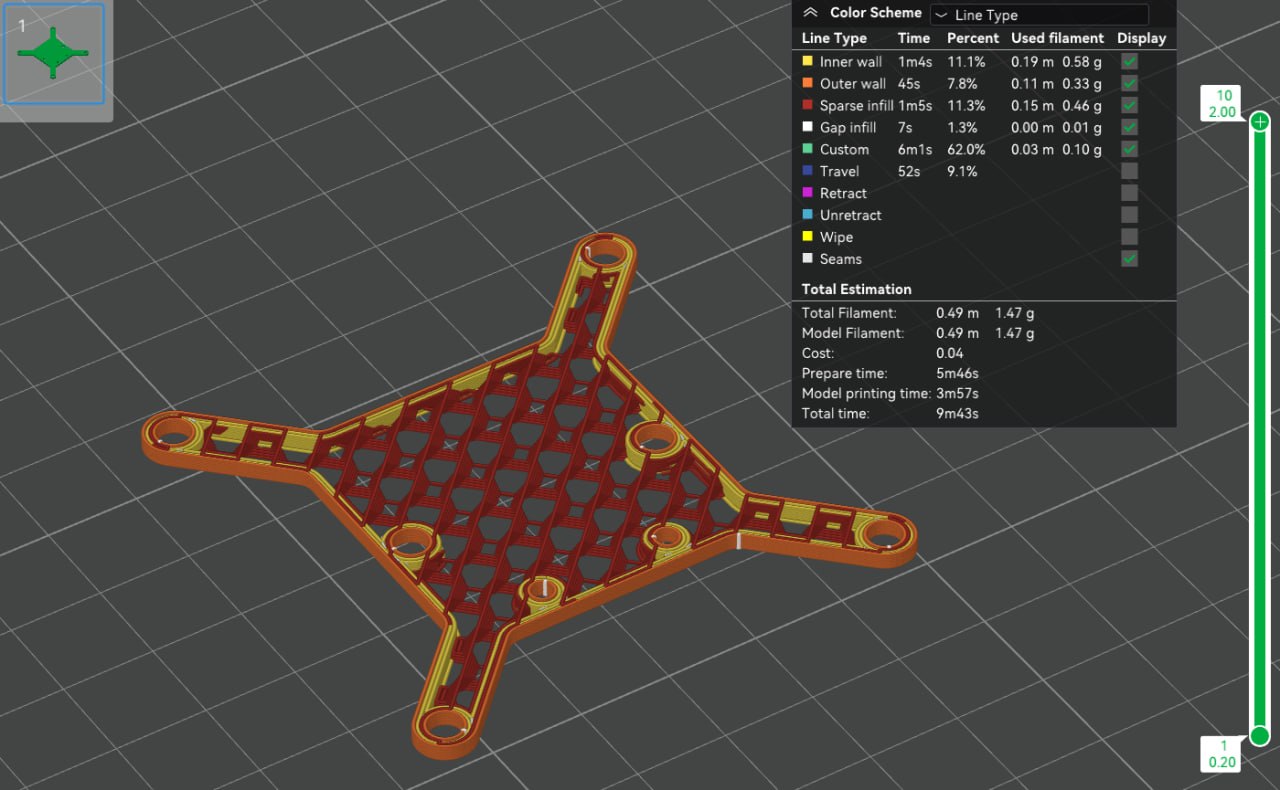Viewport: 1280px width, 790px height.
Task: Click the Total time value 9m43s
Action: tap(957, 413)
